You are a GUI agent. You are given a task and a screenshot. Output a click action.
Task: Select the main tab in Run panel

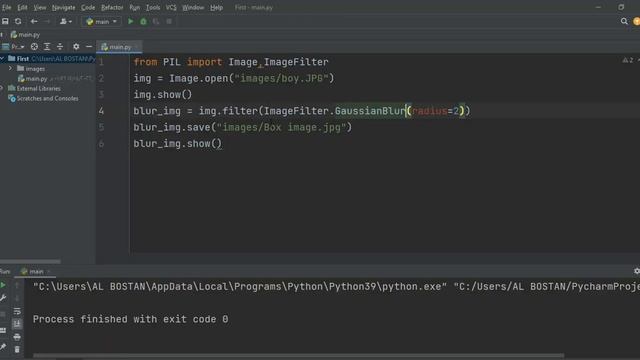point(35,271)
